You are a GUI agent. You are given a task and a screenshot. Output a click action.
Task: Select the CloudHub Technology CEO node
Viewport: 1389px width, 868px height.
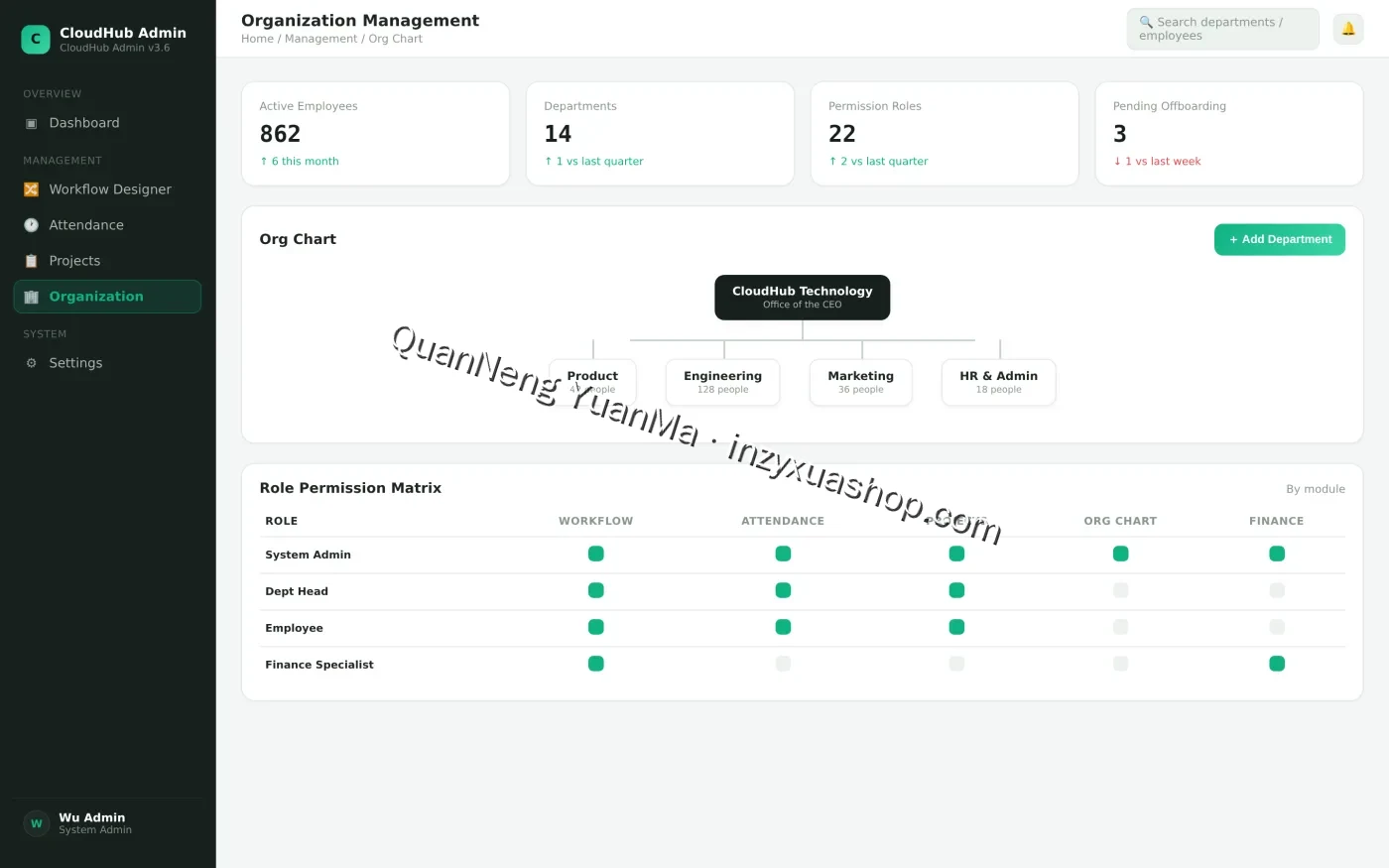click(x=802, y=297)
